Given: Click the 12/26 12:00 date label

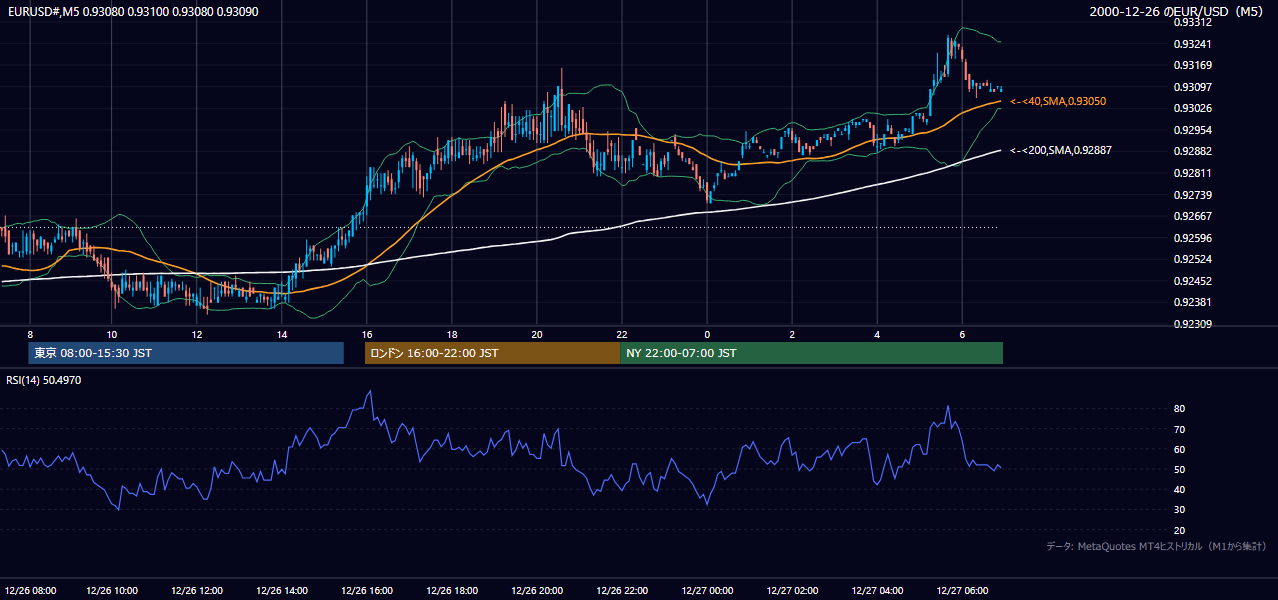Looking at the screenshot, I should (197, 590).
